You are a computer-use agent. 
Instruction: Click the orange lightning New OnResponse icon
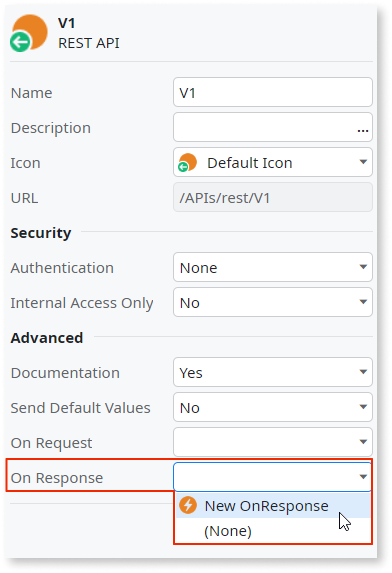click(188, 505)
